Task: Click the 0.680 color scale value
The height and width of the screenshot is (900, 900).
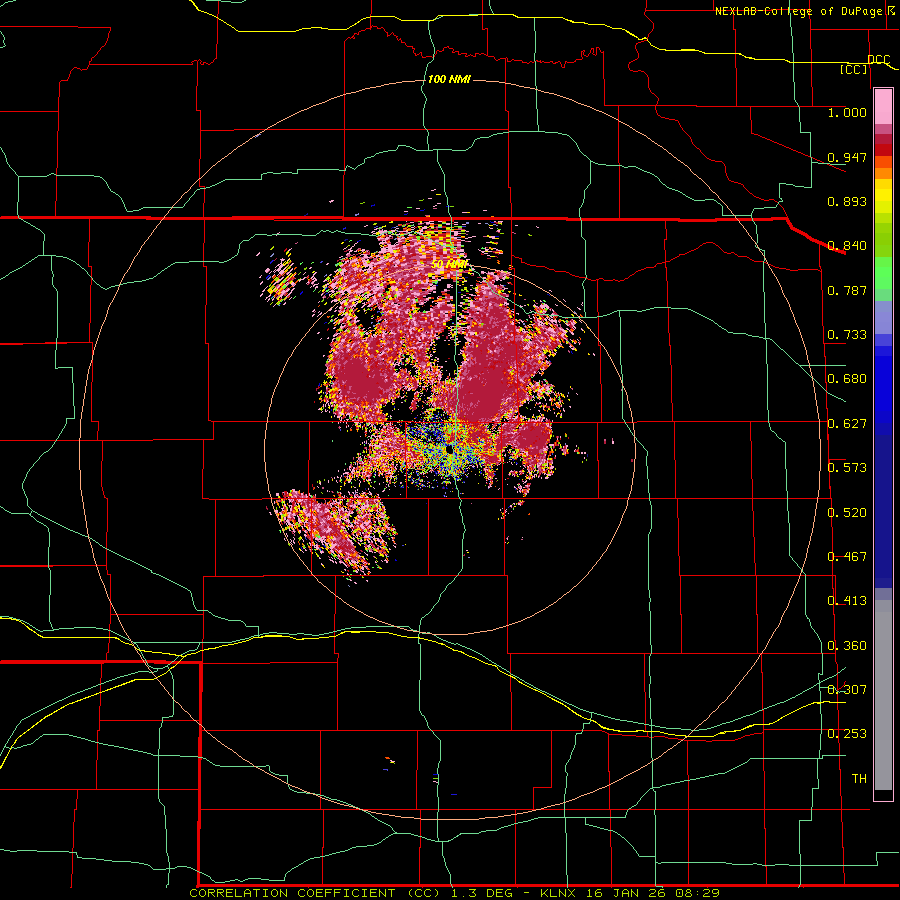Action: point(847,379)
